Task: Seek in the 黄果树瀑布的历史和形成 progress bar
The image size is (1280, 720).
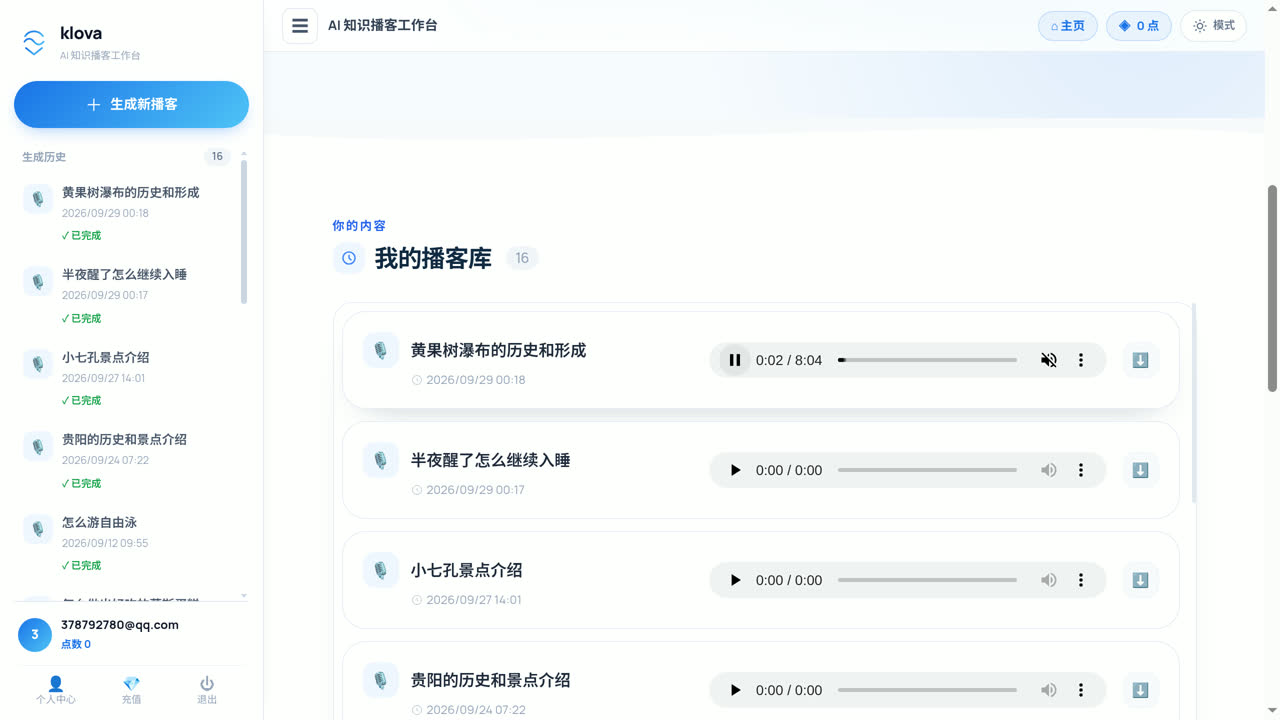Action: pos(927,360)
